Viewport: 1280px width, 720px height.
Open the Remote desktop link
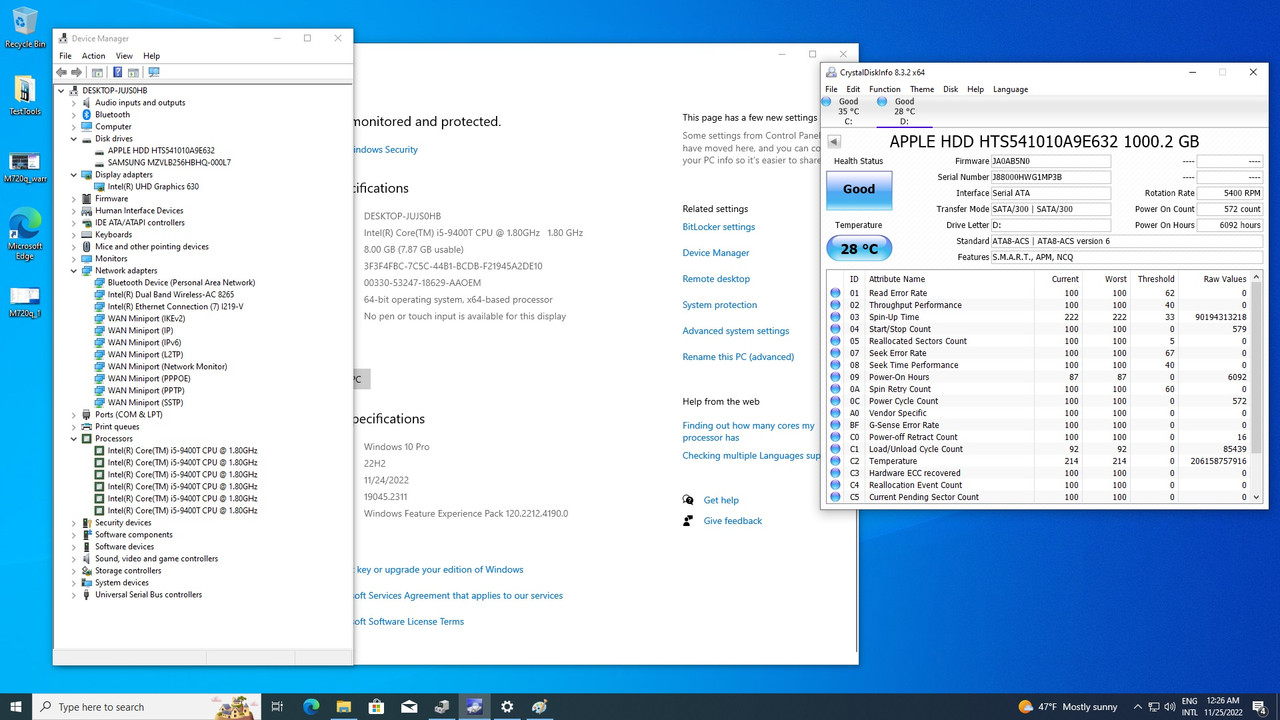coord(716,279)
